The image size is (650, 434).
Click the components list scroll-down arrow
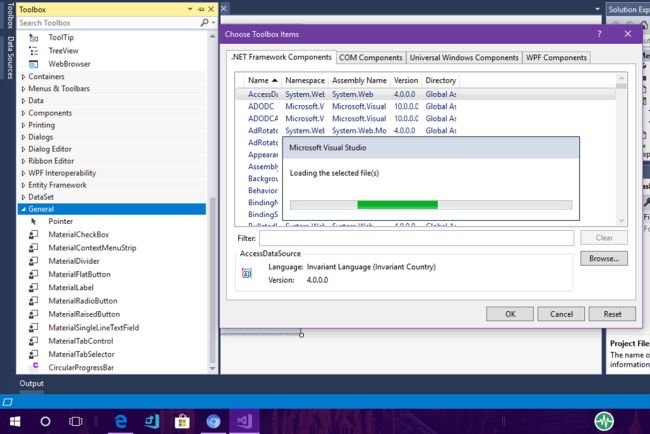tap(621, 221)
